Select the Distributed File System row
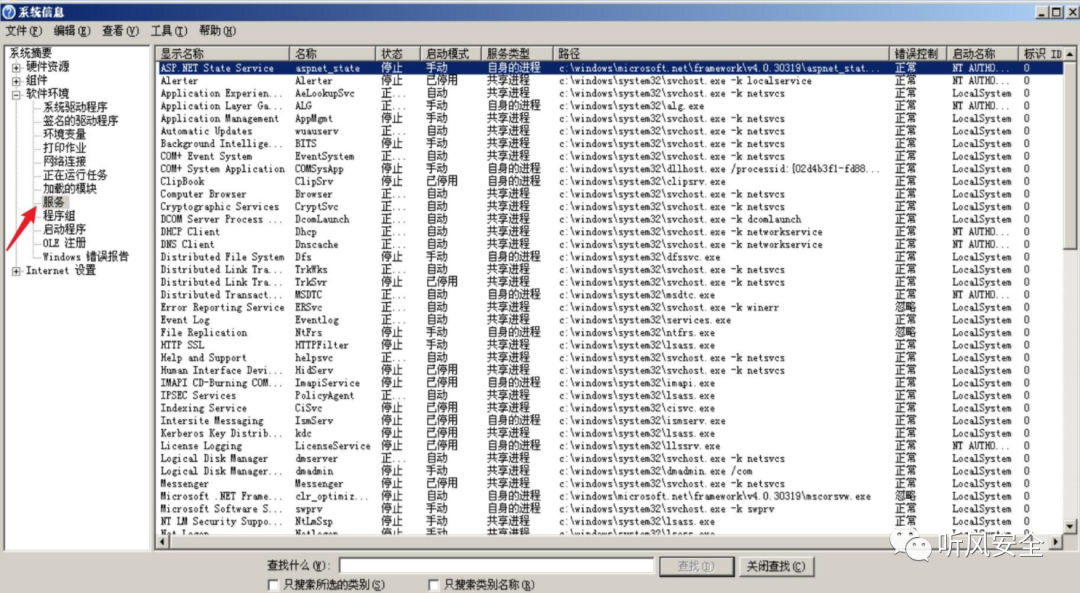This screenshot has height=593, width=1080. 610,257
